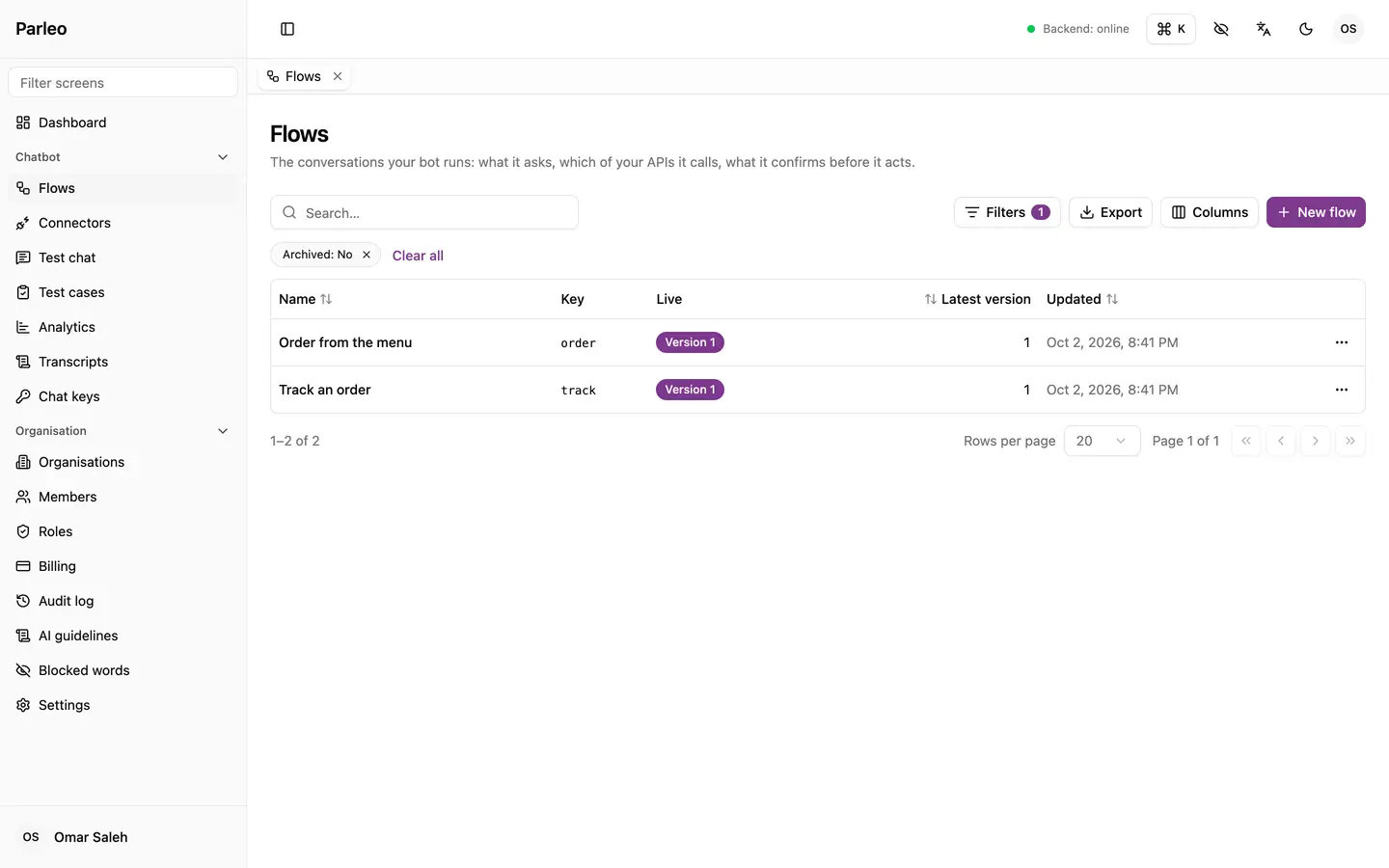Open Transcripts from the sidebar
This screenshot has width=1389, height=868.
(123, 362)
